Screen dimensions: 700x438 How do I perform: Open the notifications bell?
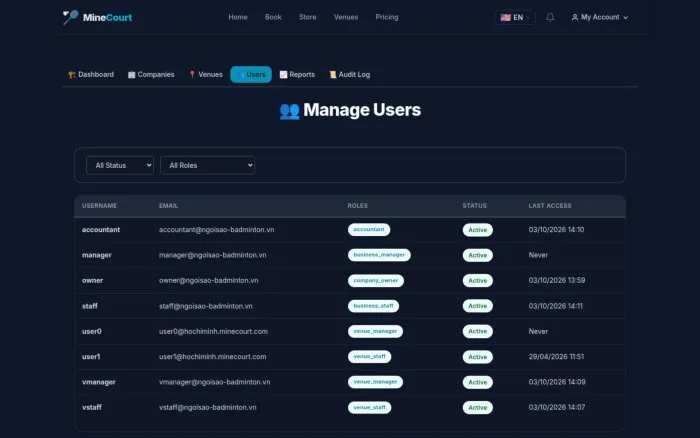click(x=550, y=17)
